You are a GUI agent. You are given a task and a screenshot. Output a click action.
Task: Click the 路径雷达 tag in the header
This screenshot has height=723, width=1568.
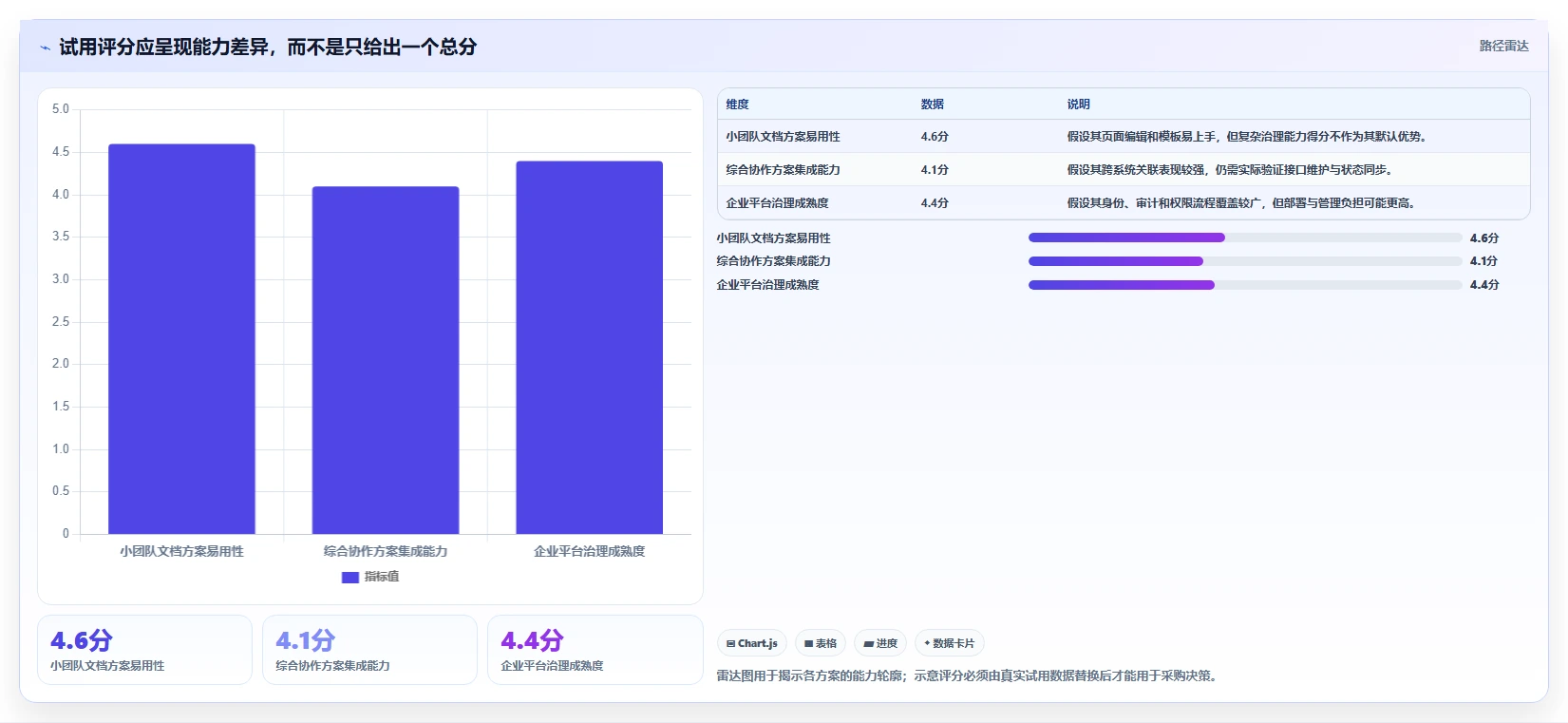(1503, 46)
